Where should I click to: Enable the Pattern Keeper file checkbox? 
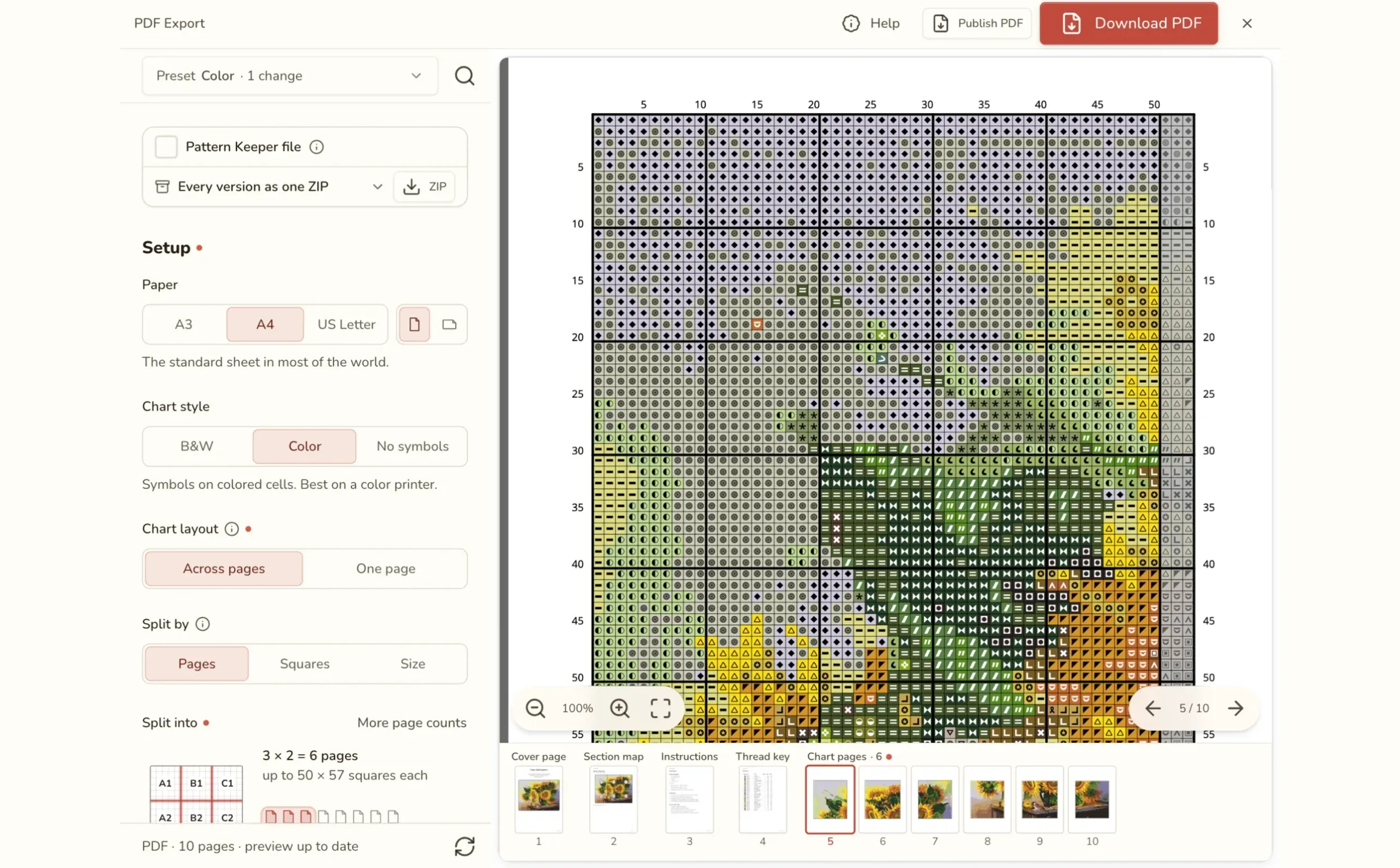coord(166,147)
